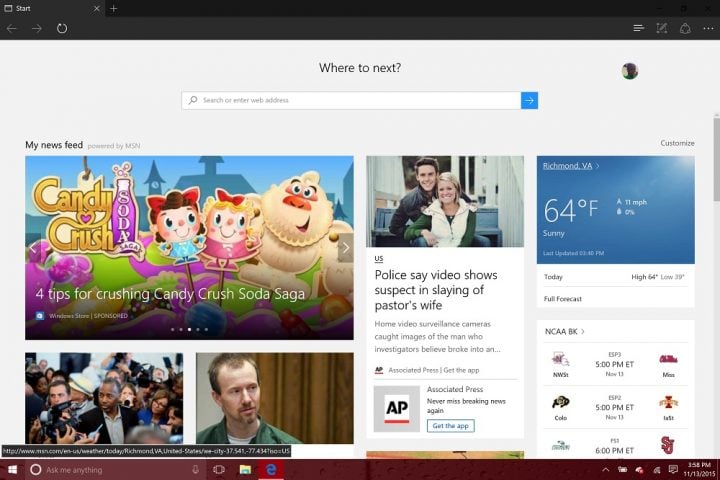Expand the NCAA BK scores section
Viewport: 720px width, 480px height.
[x=583, y=331]
